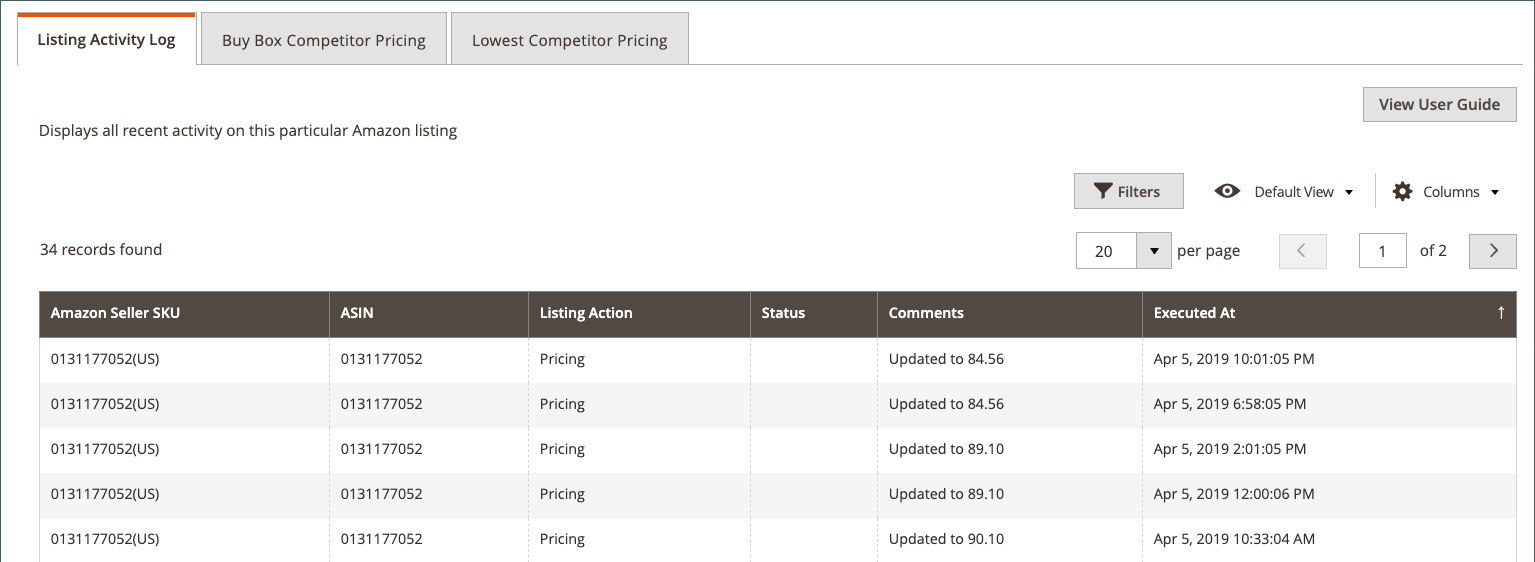
Task: Click the funnel icon in Filters button
Action: 1103,191
